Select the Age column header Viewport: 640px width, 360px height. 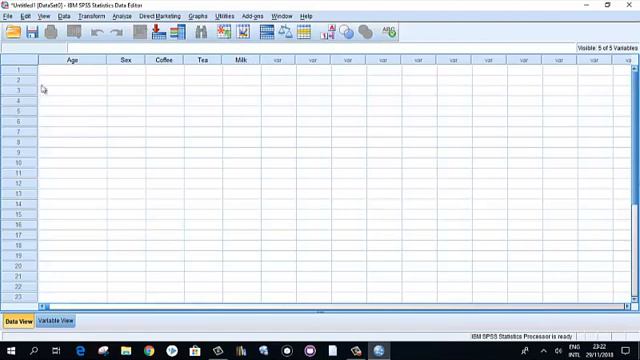coord(72,60)
